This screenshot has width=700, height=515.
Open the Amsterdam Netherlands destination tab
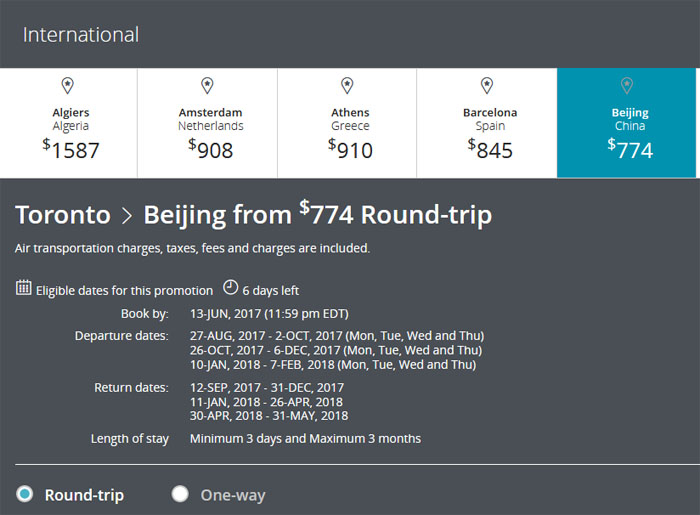[x=210, y=119]
